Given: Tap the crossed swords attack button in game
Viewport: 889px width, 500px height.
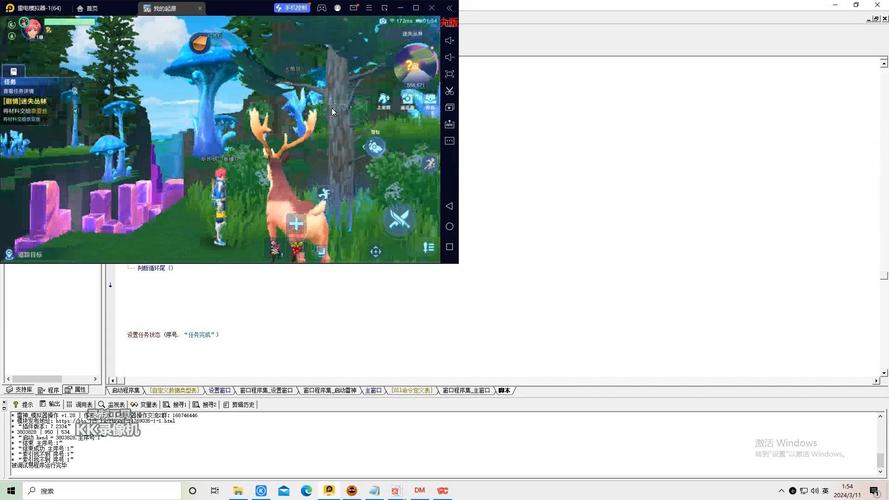Looking at the screenshot, I should click(x=399, y=219).
